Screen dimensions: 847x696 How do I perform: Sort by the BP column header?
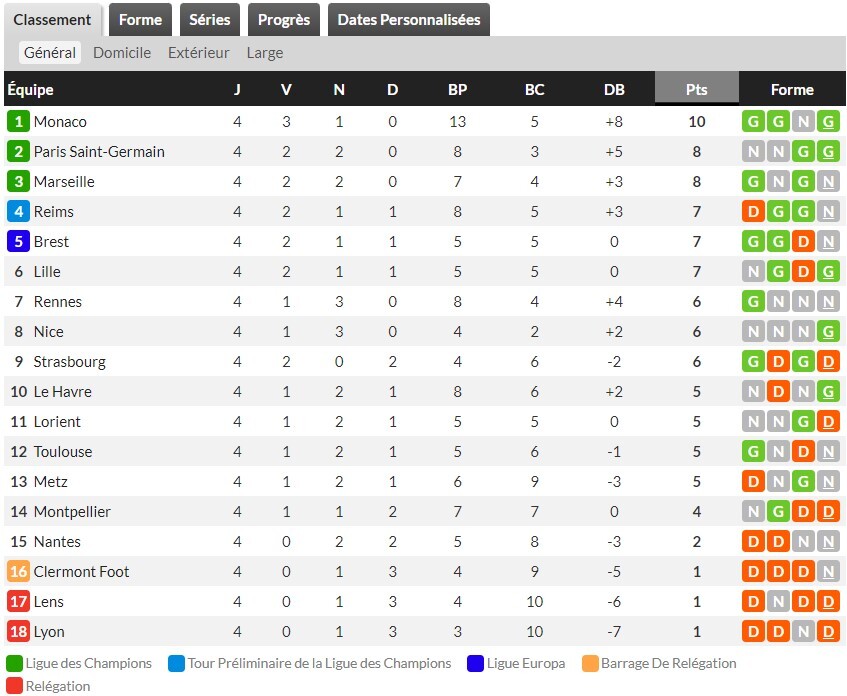click(457, 90)
